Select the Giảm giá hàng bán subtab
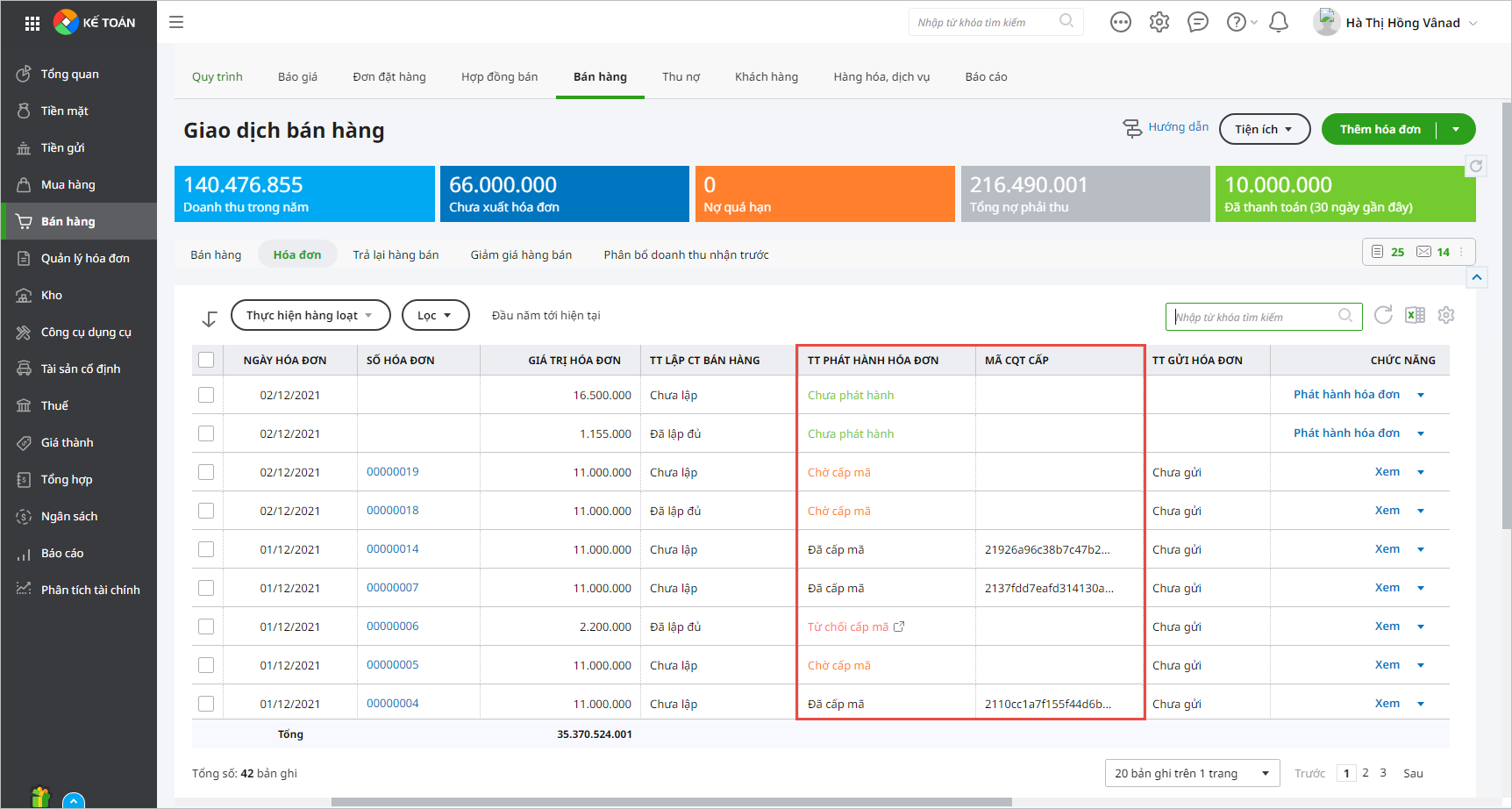The height and width of the screenshot is (809, 1512). tap(521, 254)
